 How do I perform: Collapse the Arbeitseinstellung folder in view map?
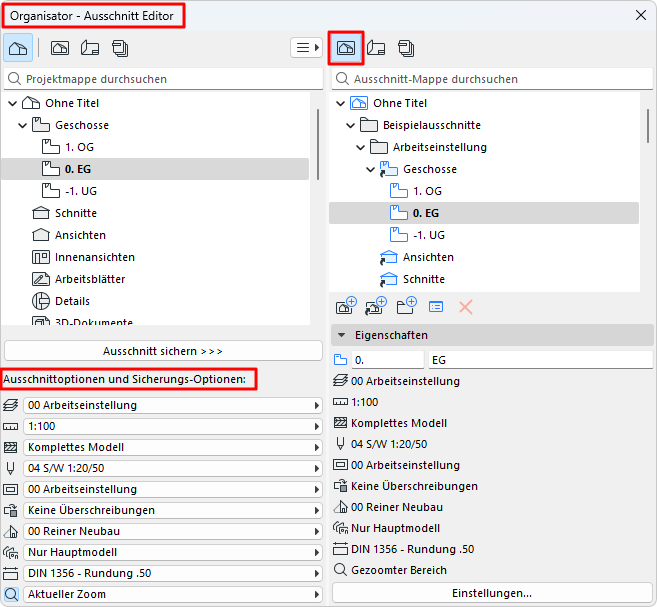(360, 147)
